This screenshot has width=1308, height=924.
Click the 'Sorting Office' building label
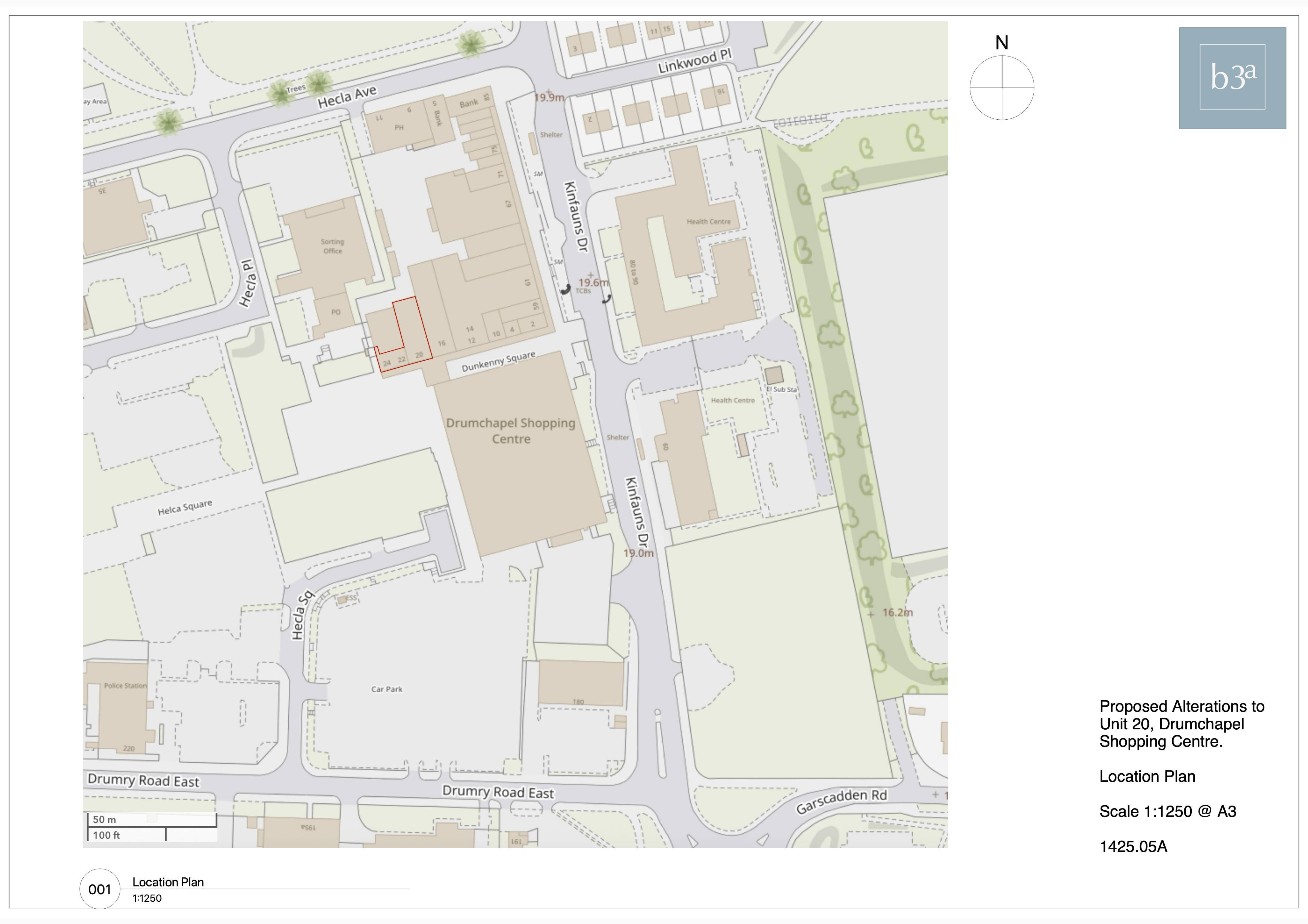tap(333, 246)
